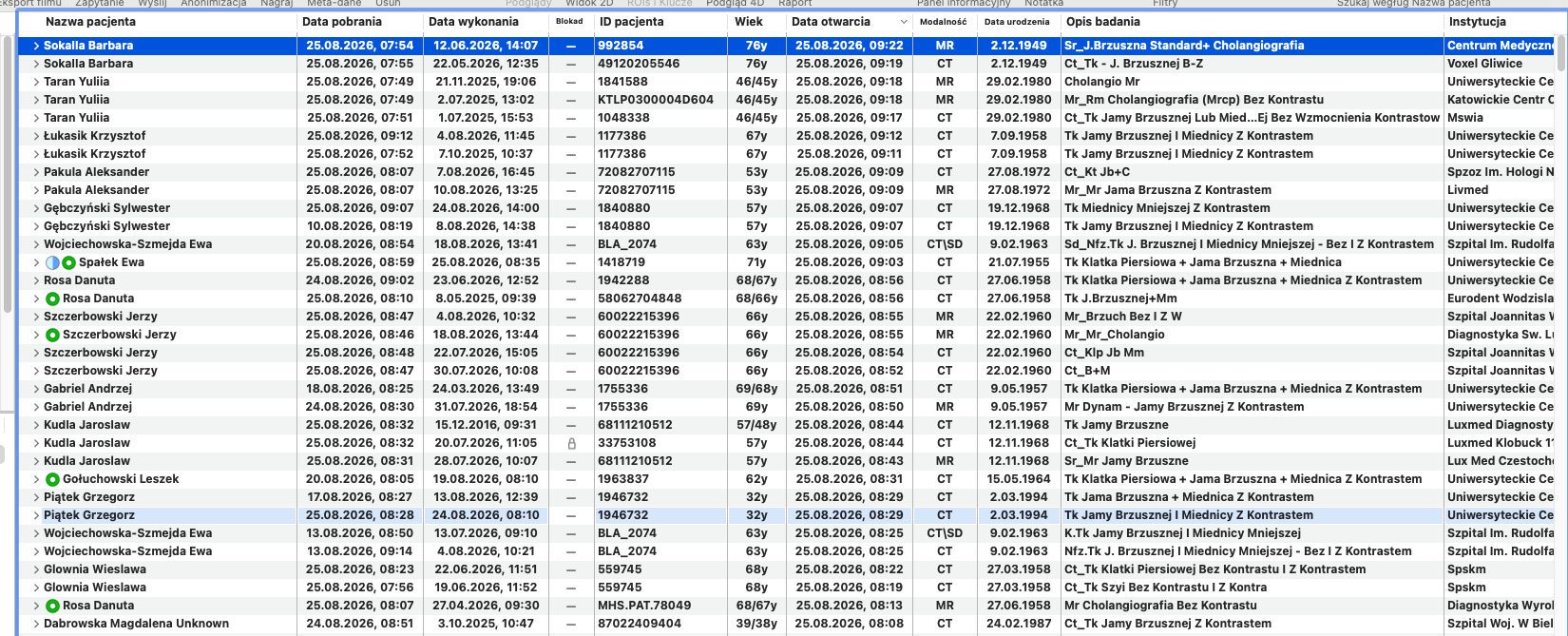Expand Rosa Danuta study with ID 1942288

tap(36, 280)
